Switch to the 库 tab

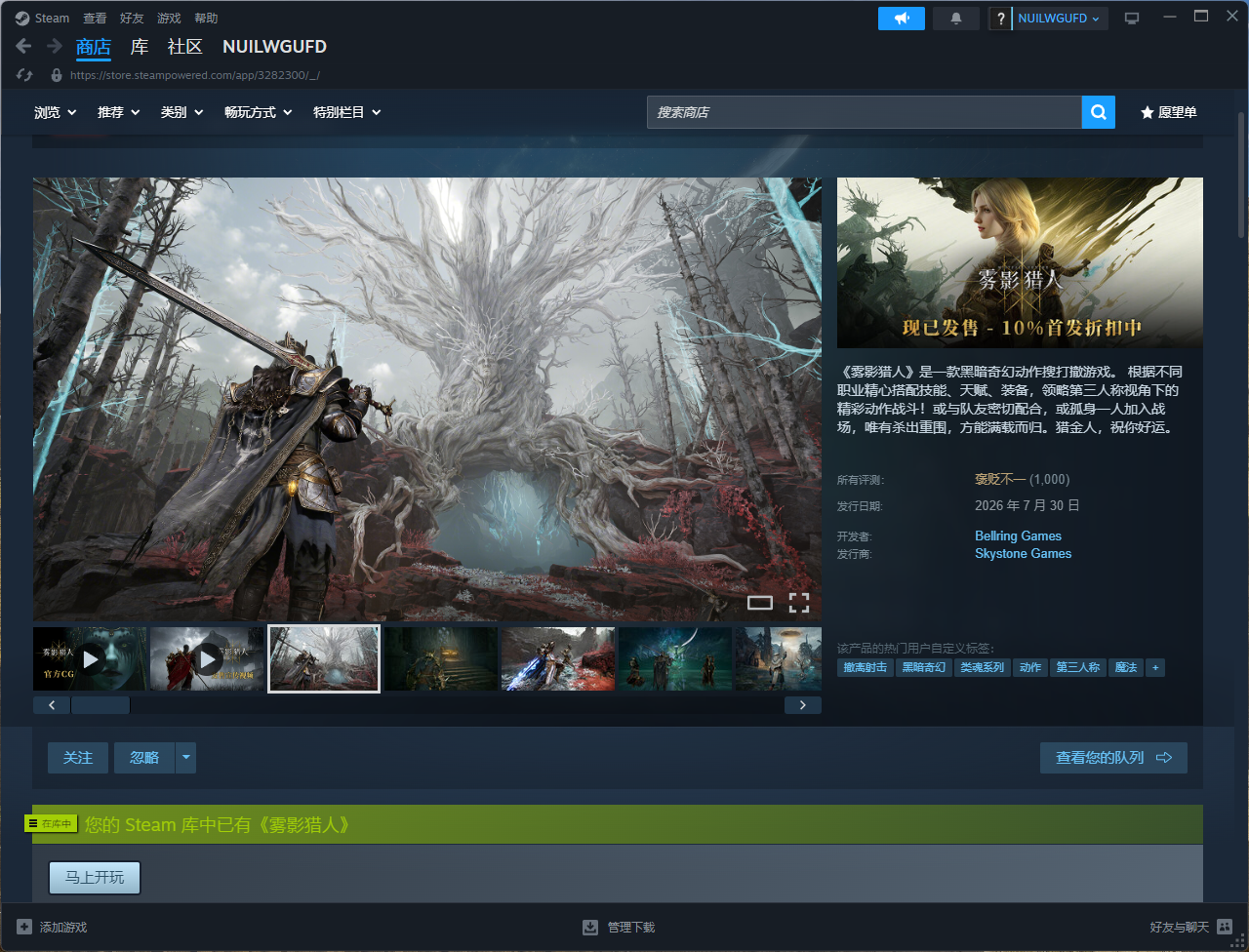point(140,47)
